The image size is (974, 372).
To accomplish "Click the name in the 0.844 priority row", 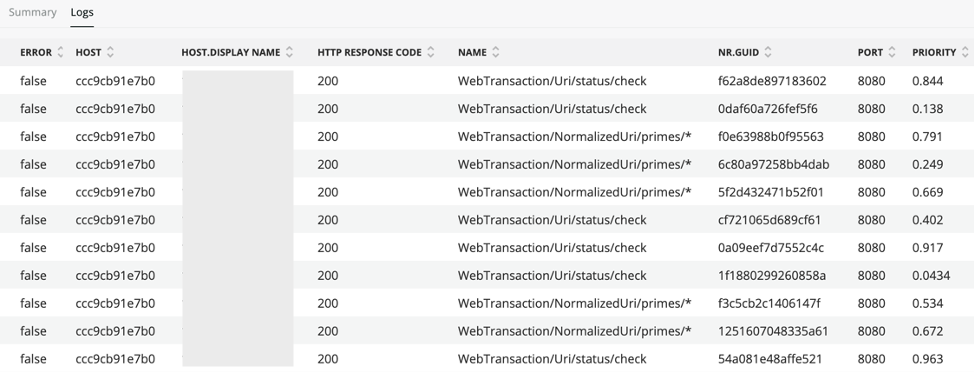I will 552,81.
